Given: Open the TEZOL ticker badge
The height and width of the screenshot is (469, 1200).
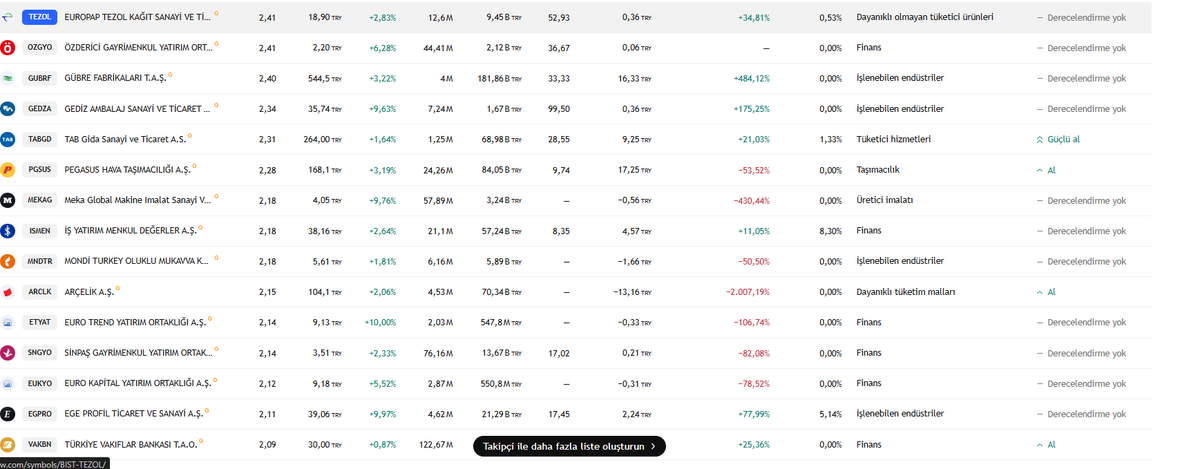Looking at the screenshot, I should point(40,17).
